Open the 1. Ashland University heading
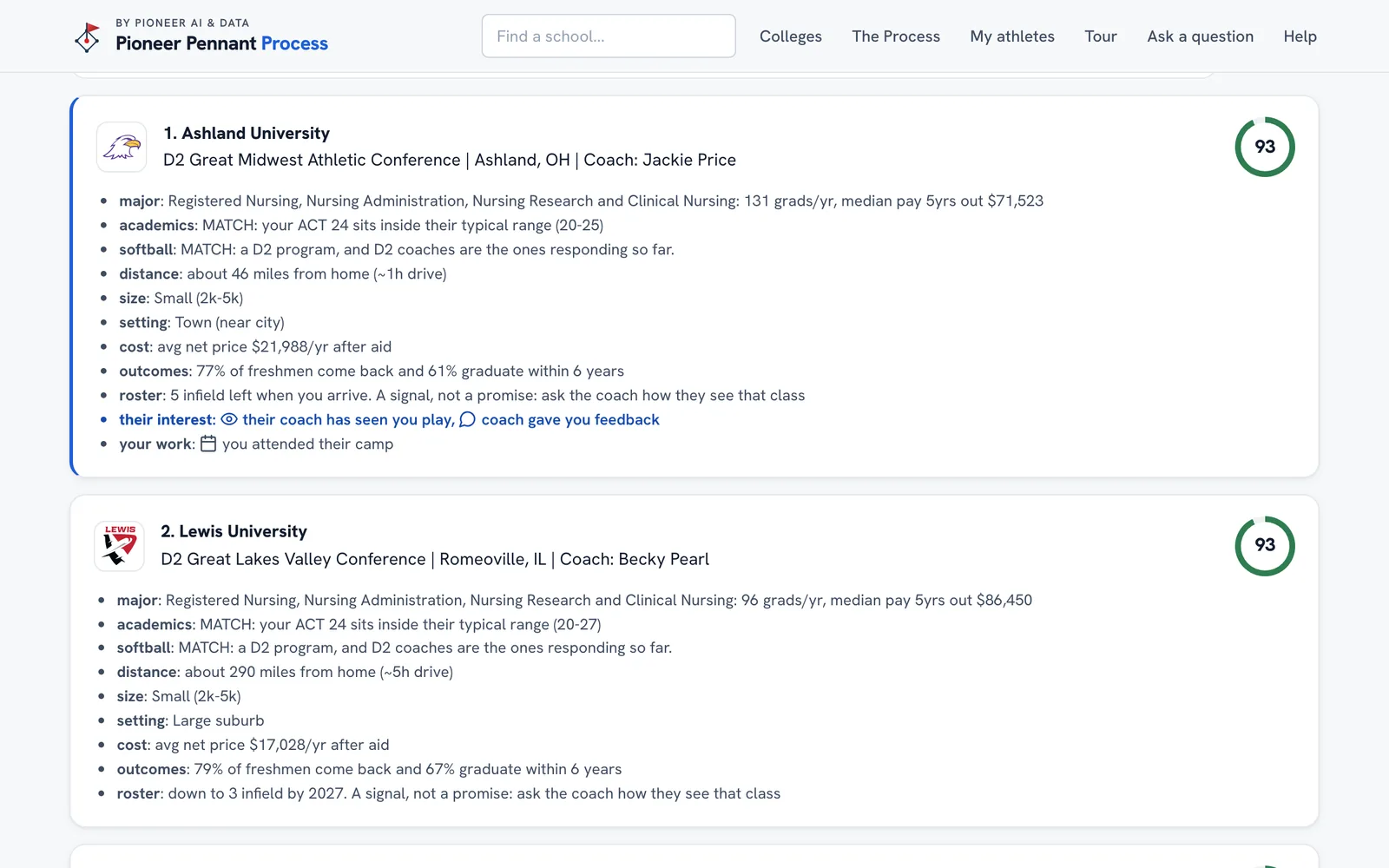 click(247, 133)
